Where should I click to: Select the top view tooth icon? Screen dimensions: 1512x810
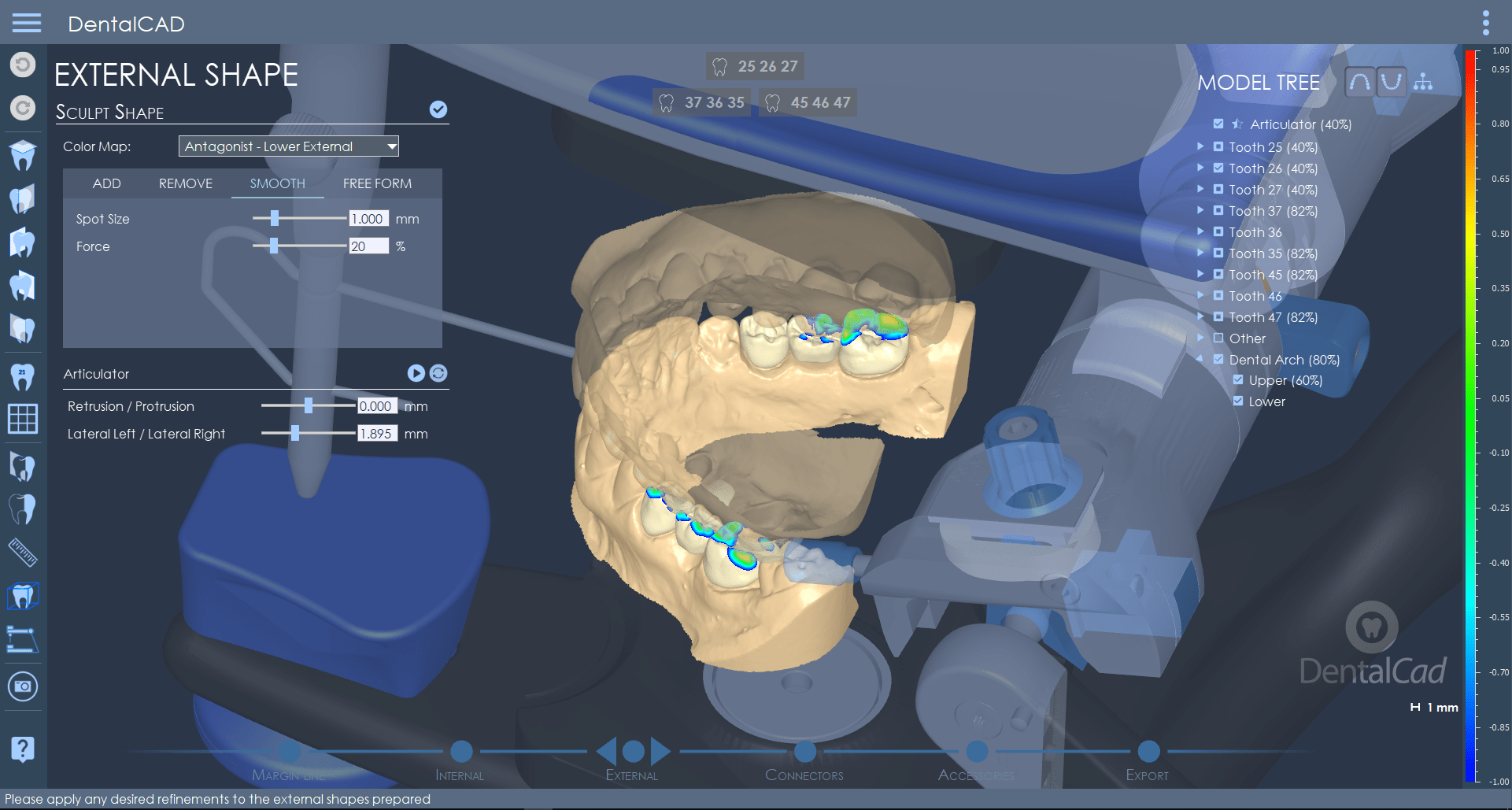coord(23,155)
